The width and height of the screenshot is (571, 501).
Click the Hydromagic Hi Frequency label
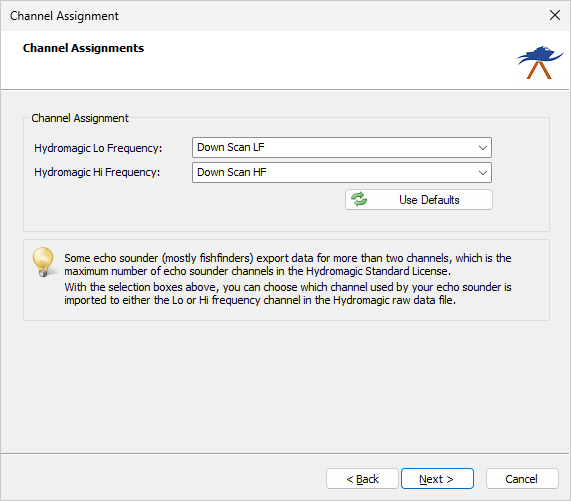click(x=97, y=172)
